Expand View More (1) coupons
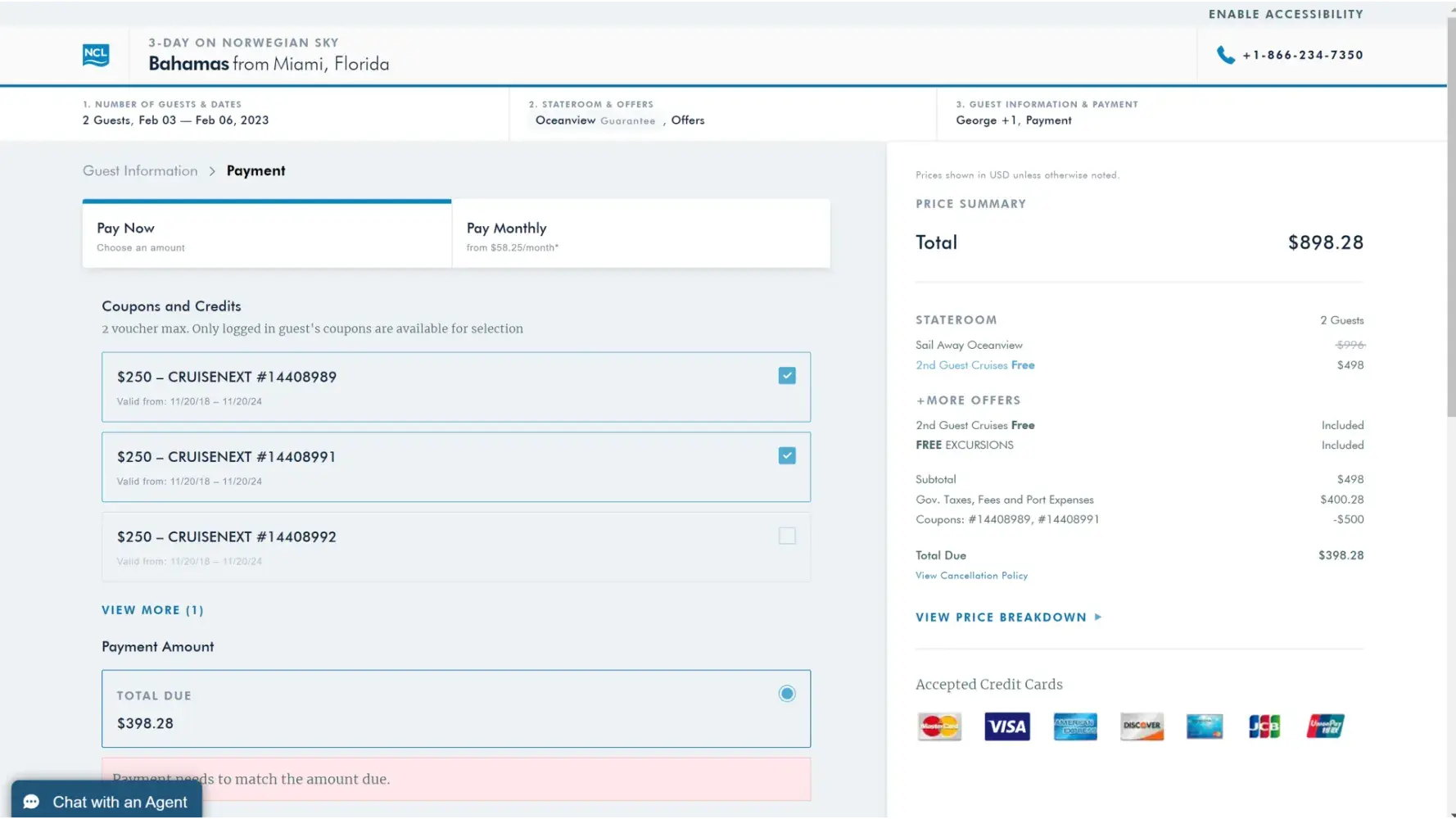1456x819 pixels. pos(152,610)
